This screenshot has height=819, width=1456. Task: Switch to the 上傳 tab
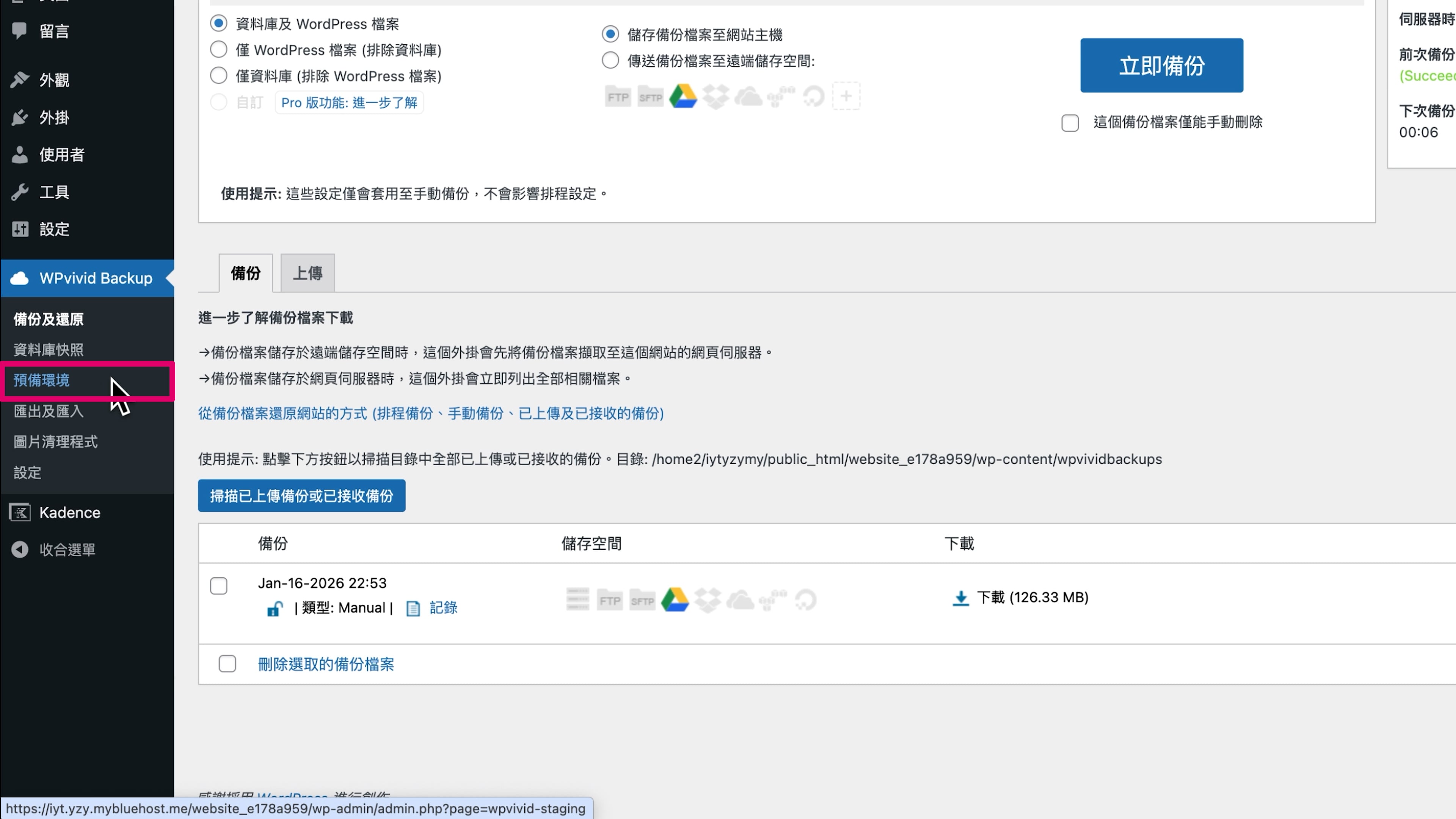308,273
